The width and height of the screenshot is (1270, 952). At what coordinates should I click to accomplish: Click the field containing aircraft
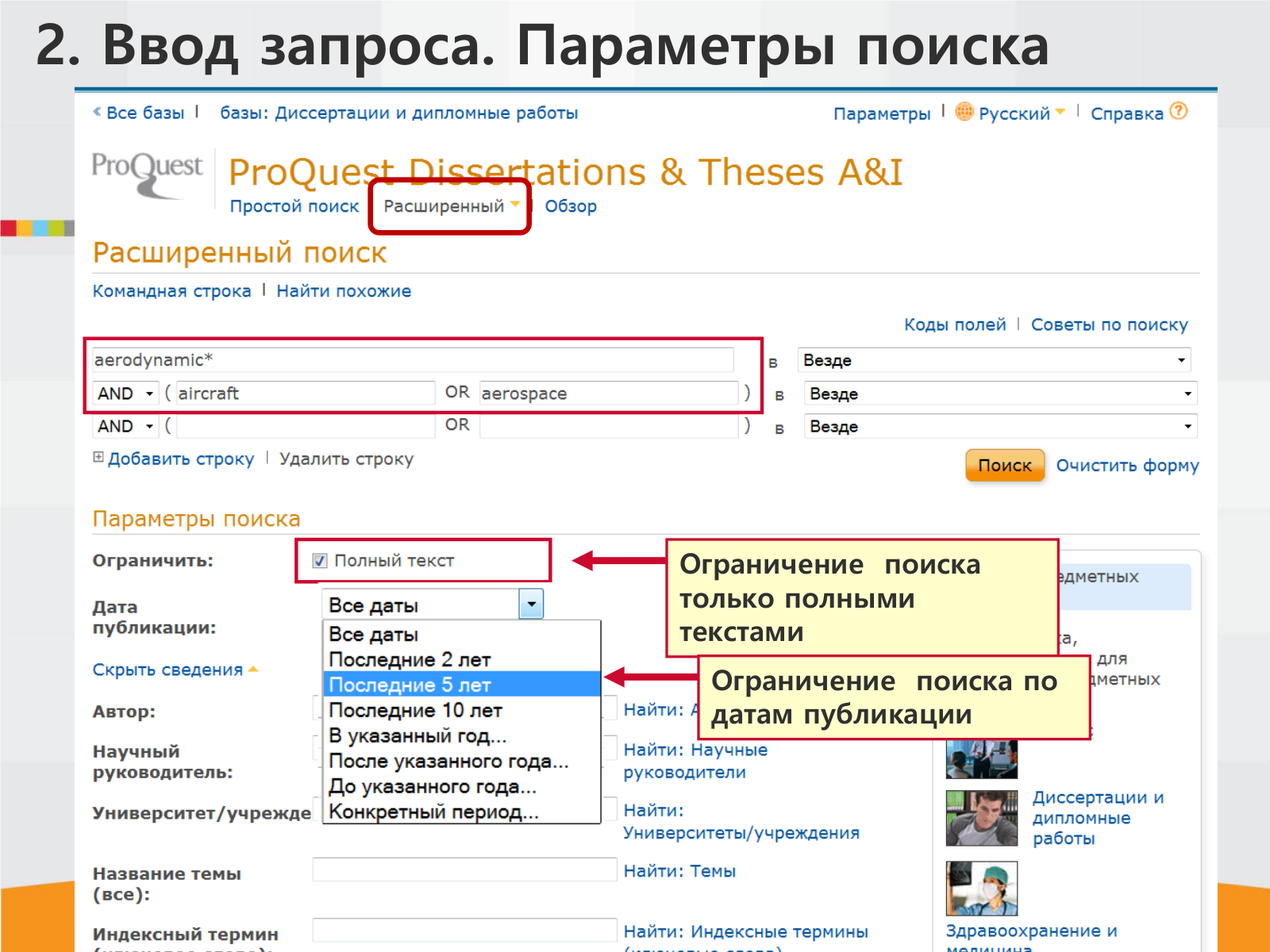(x=306, y=393)
